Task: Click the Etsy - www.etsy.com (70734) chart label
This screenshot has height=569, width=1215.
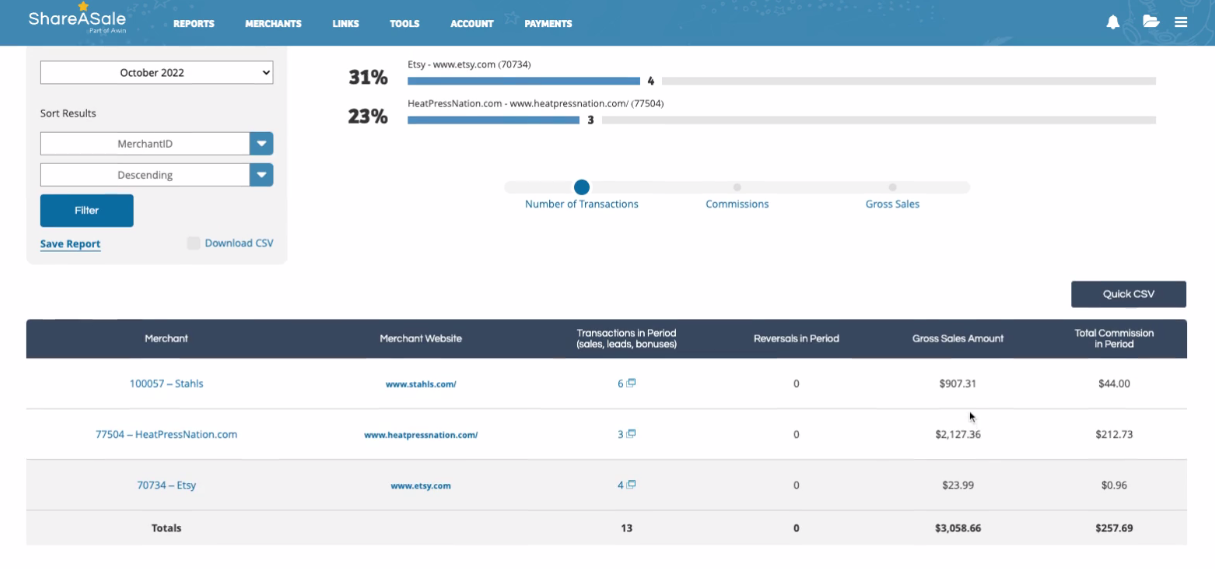Action: coord(469,64)
